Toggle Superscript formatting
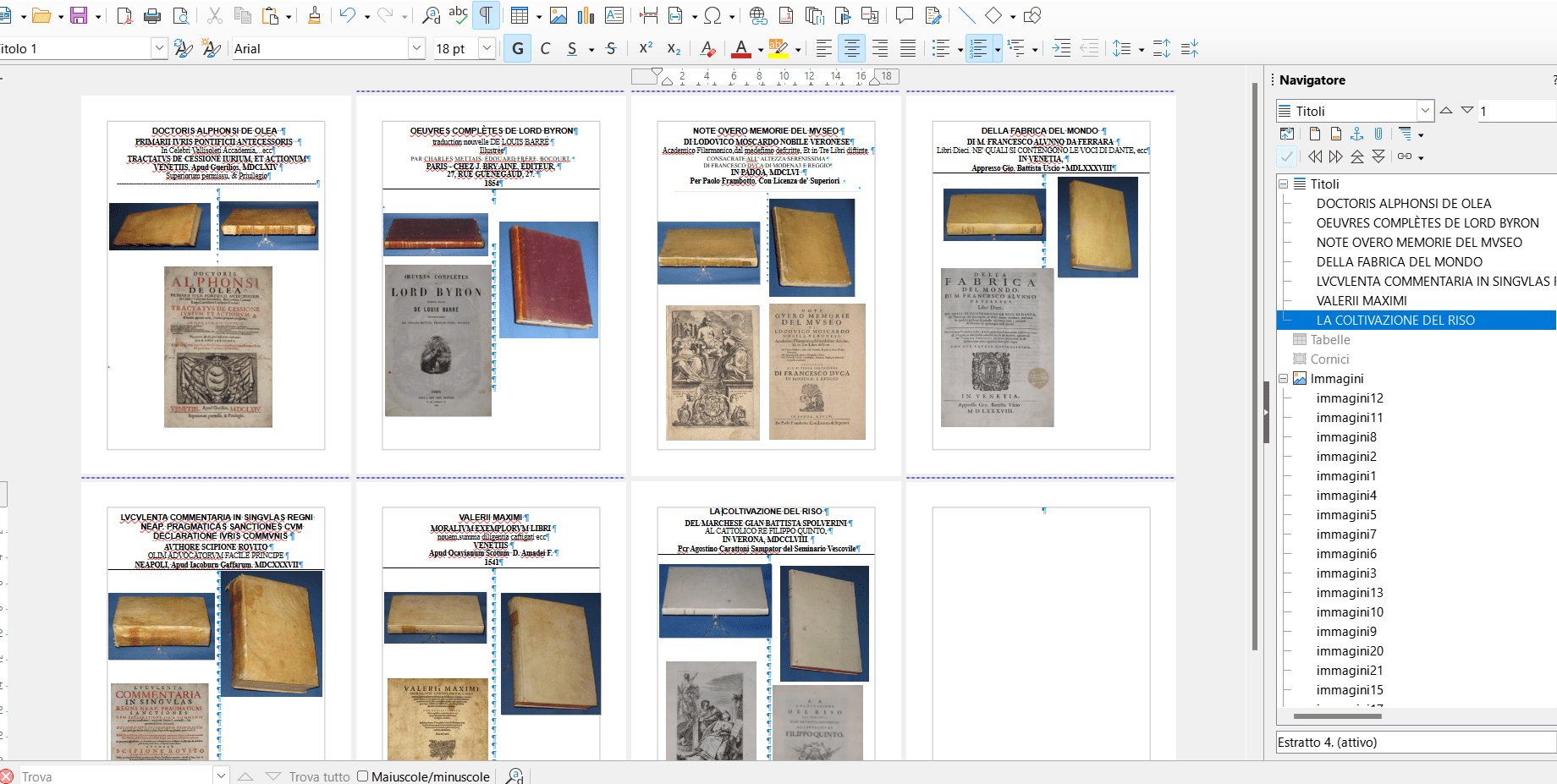 (x=646, y=48)
